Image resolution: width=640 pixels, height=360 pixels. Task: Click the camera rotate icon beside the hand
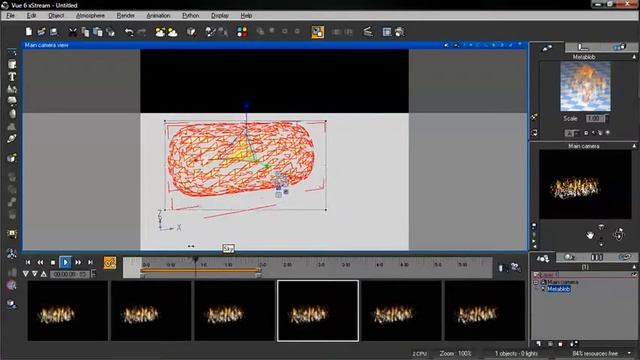point(618,234)
